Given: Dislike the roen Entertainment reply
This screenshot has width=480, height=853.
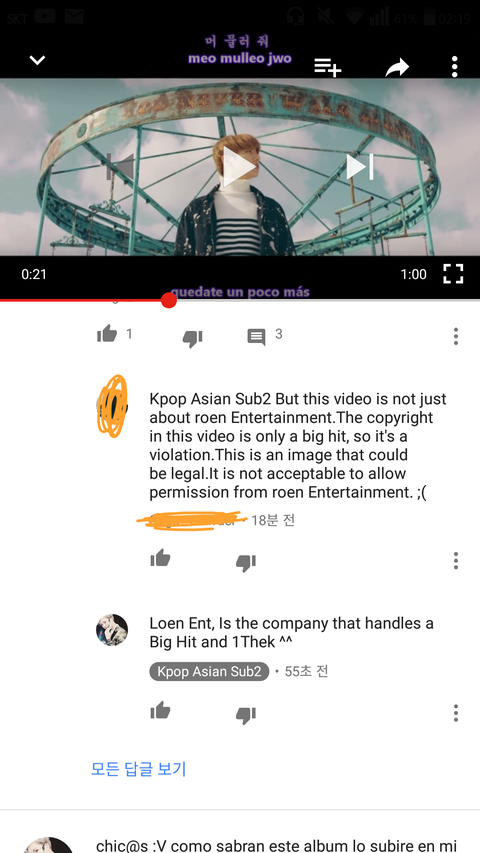Looking at the screenshot, I should (x=245, y=563).
